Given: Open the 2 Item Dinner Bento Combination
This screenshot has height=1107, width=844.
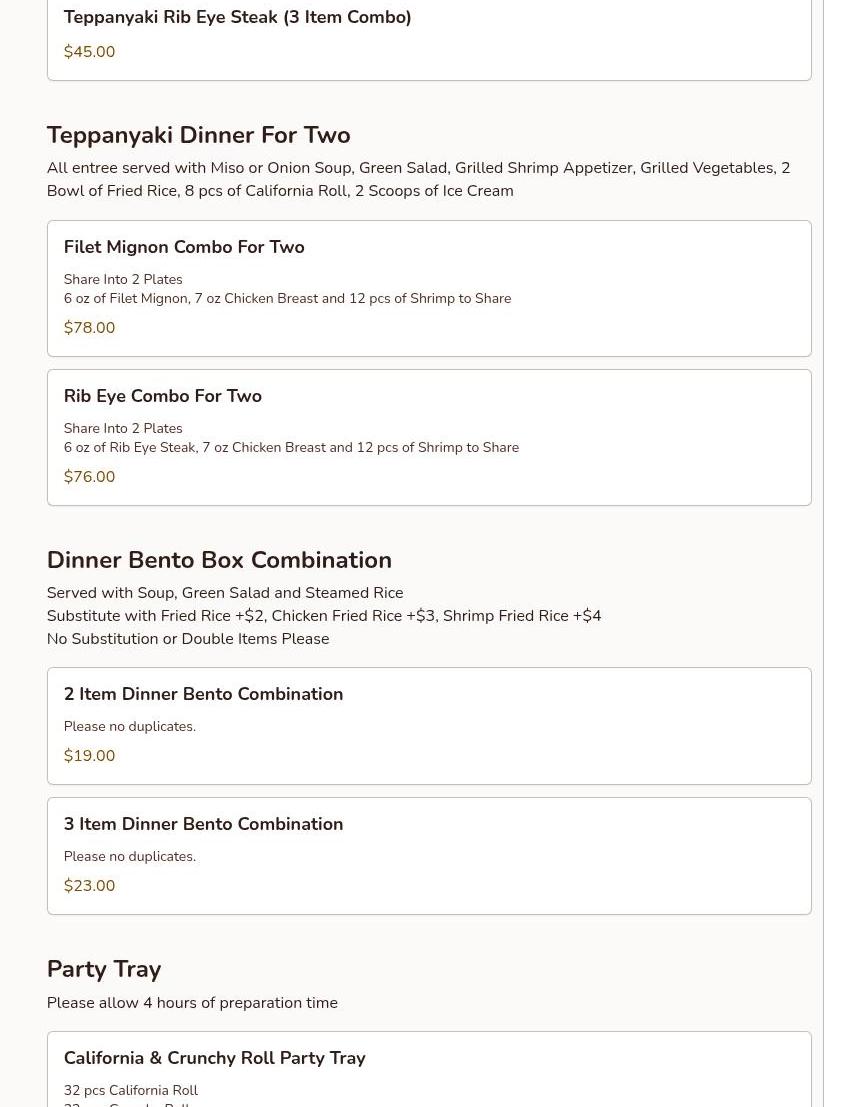Looking at the screenshot, I should point(203,694).
